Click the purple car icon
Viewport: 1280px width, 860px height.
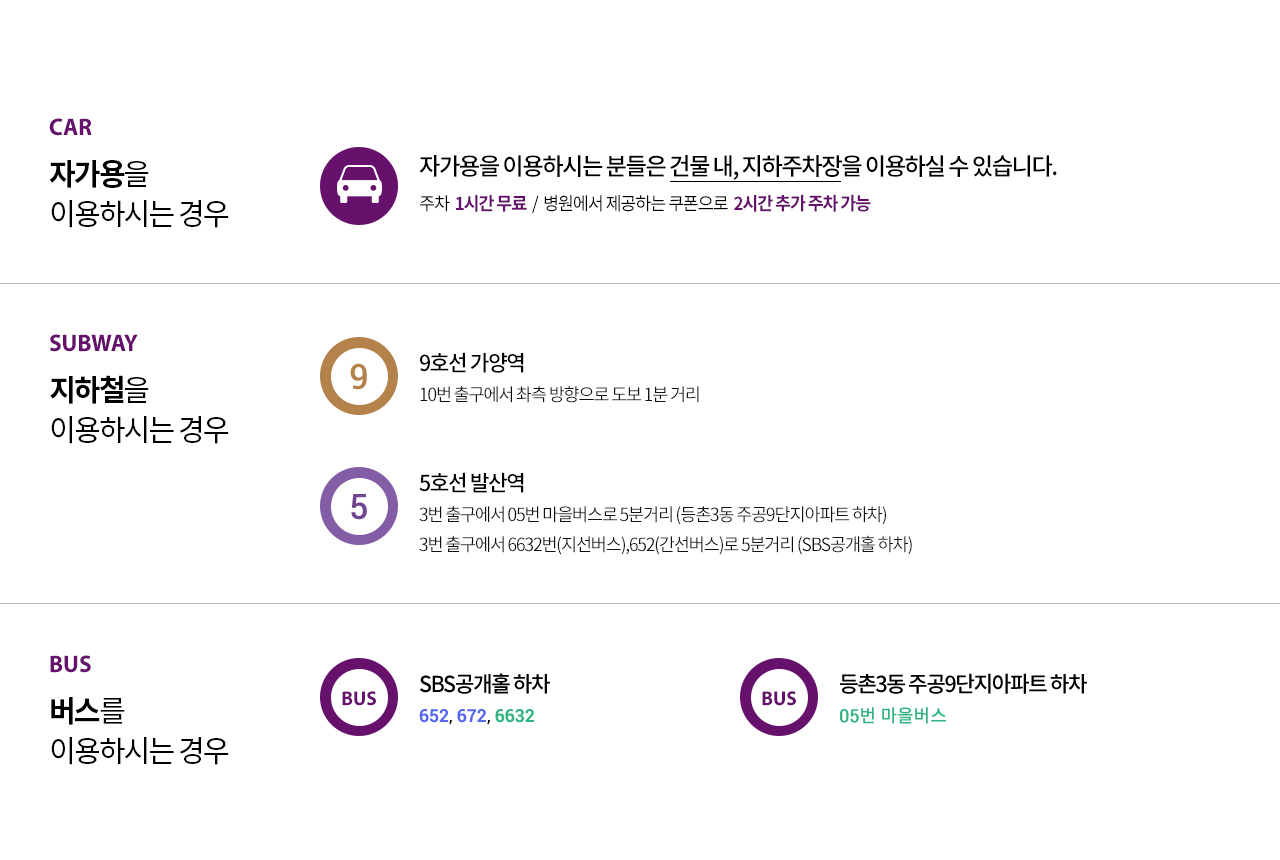coord(359,186)
